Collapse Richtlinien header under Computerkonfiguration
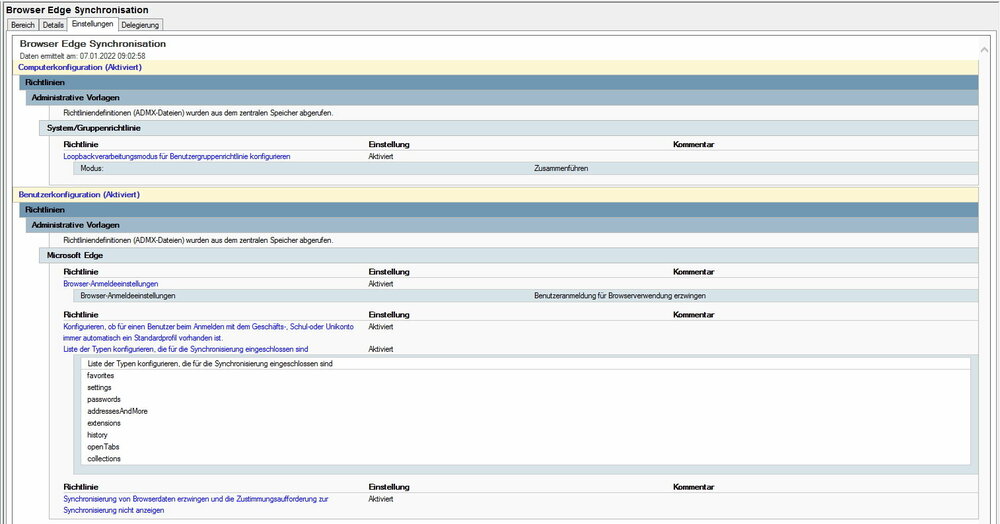The width and height of the screenshot is (1000, 524). (45, 82)
